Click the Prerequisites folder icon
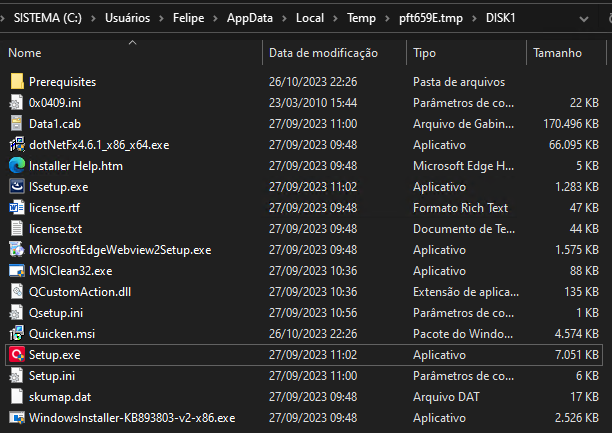This screenshot has height=433, width=612. coord(17,82)
